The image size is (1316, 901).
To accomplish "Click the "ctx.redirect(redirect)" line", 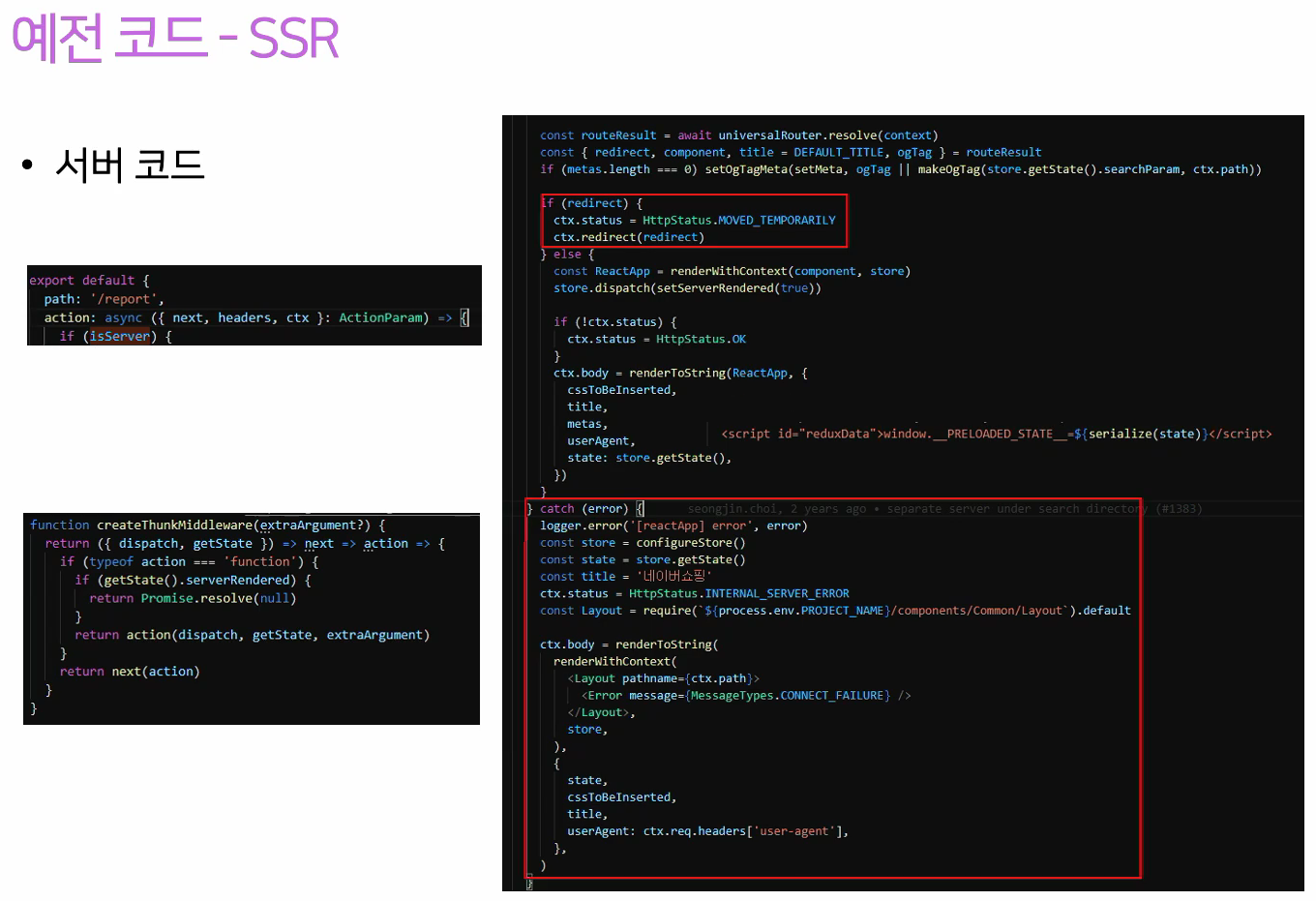I will tap(629, 237).
